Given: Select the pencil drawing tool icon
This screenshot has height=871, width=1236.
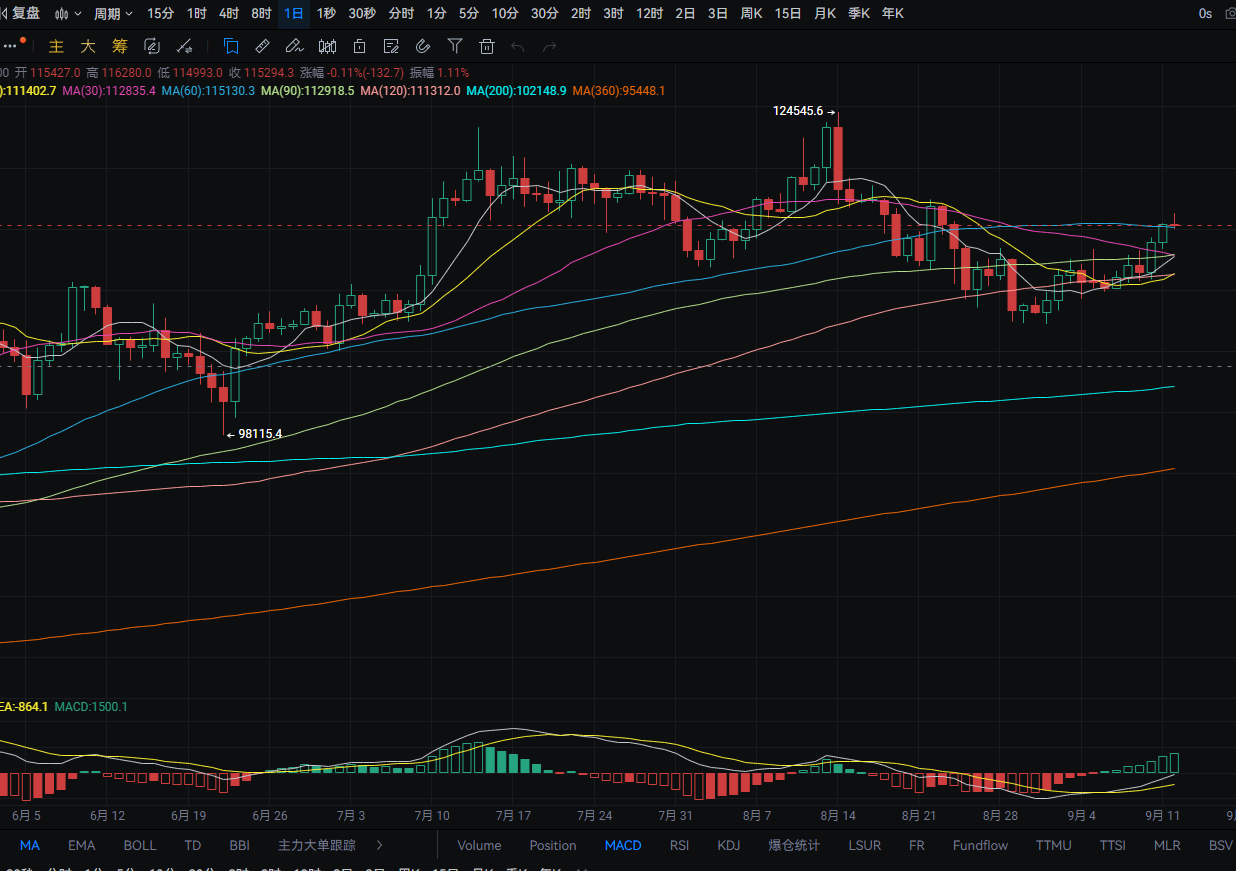Looking at the screenshot, I should tap(293, 46).
